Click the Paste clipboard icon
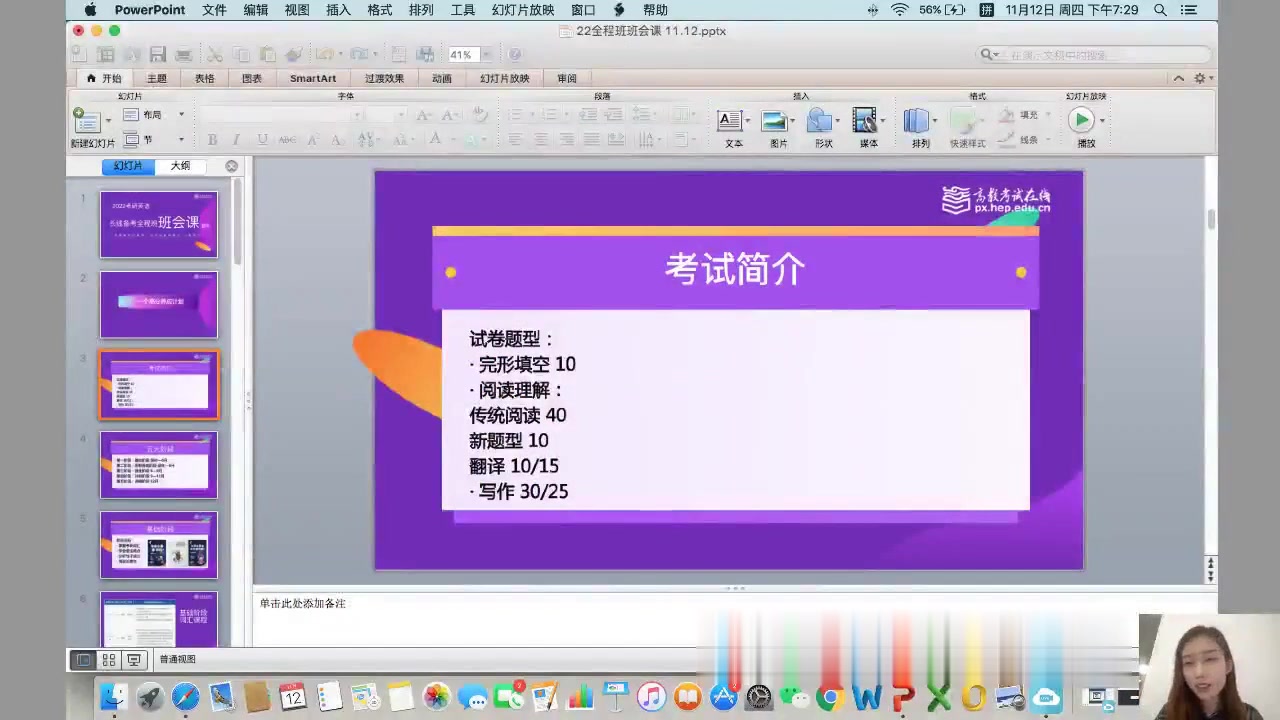The width and height of the screenshot is (1280, 720). coord(267,54)
